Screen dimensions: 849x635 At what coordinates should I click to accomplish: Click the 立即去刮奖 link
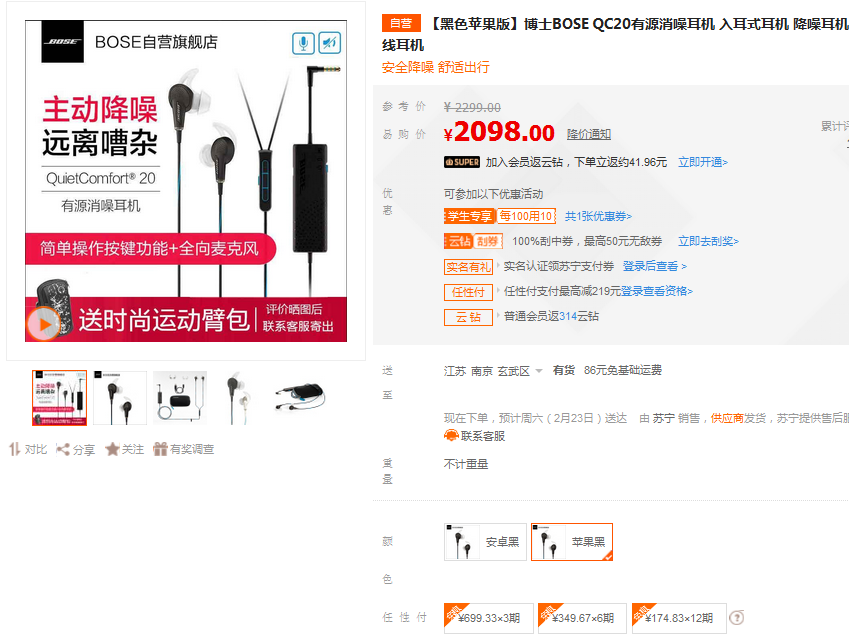pos(708,241)
